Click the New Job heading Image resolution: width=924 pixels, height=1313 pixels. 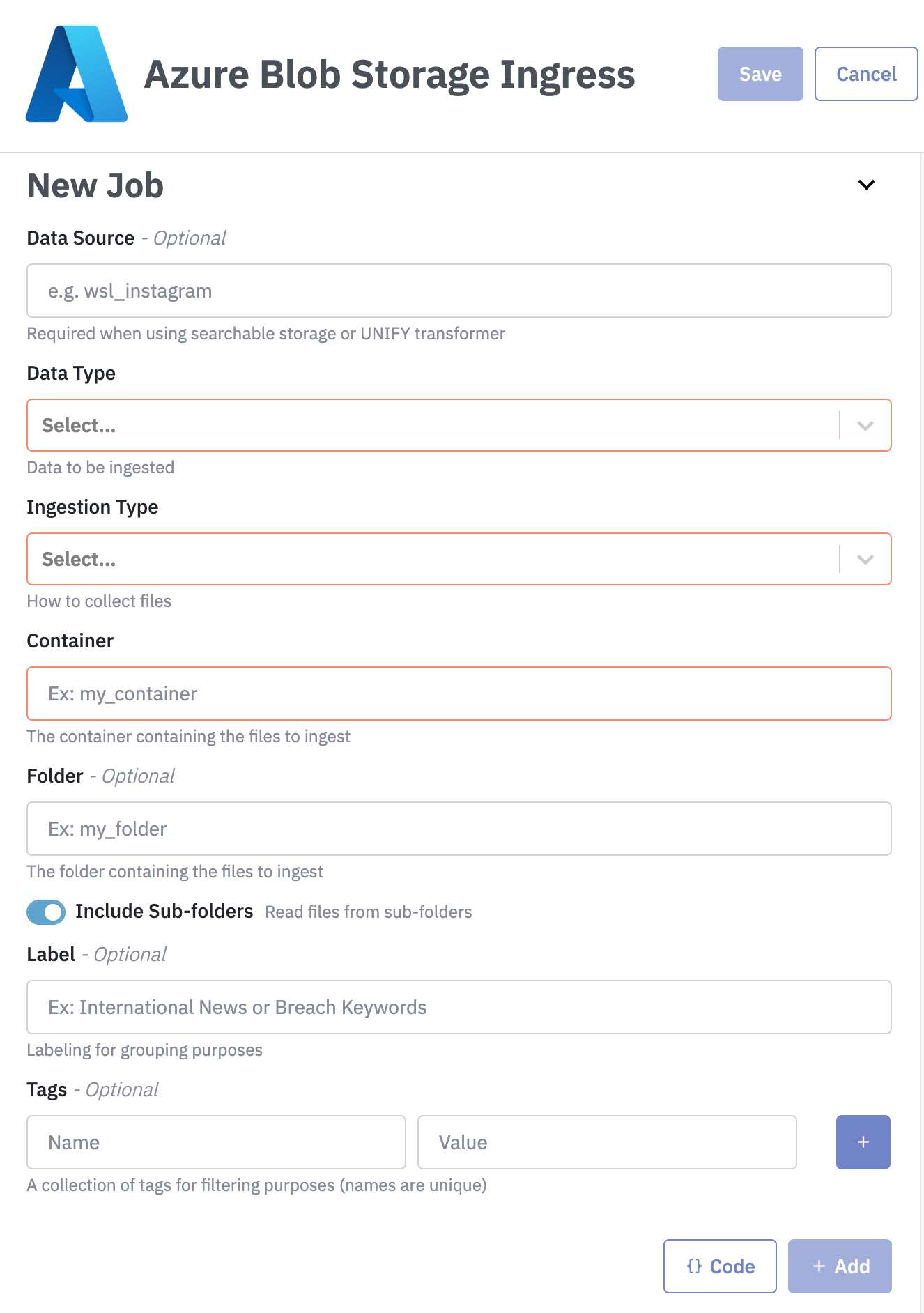tap(95, 186)
